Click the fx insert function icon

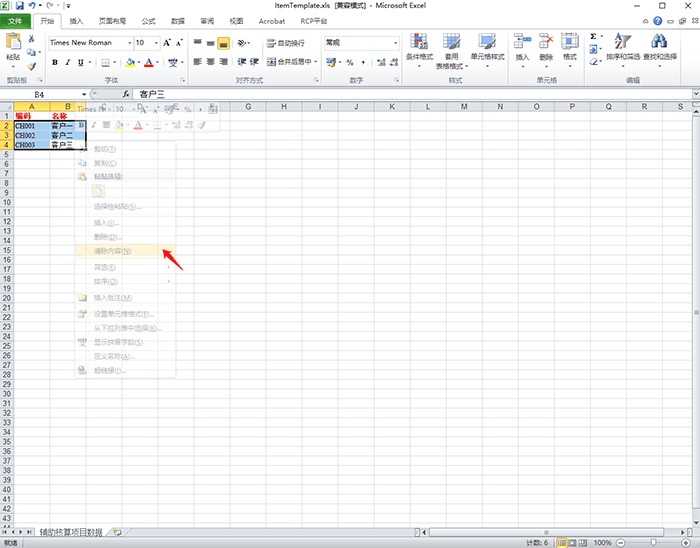coord(126,94)
